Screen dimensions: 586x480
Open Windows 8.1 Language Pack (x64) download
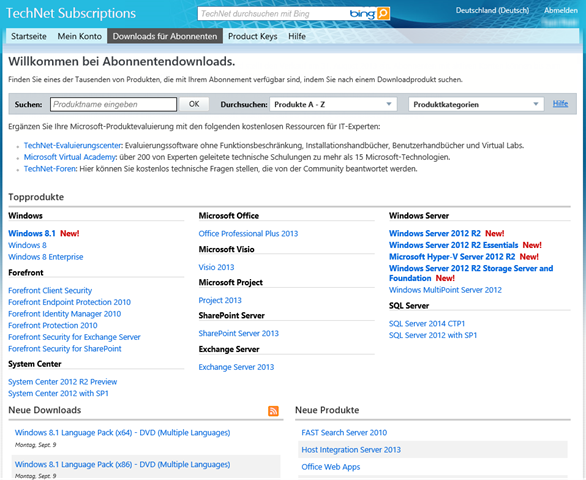click(122, 433)
